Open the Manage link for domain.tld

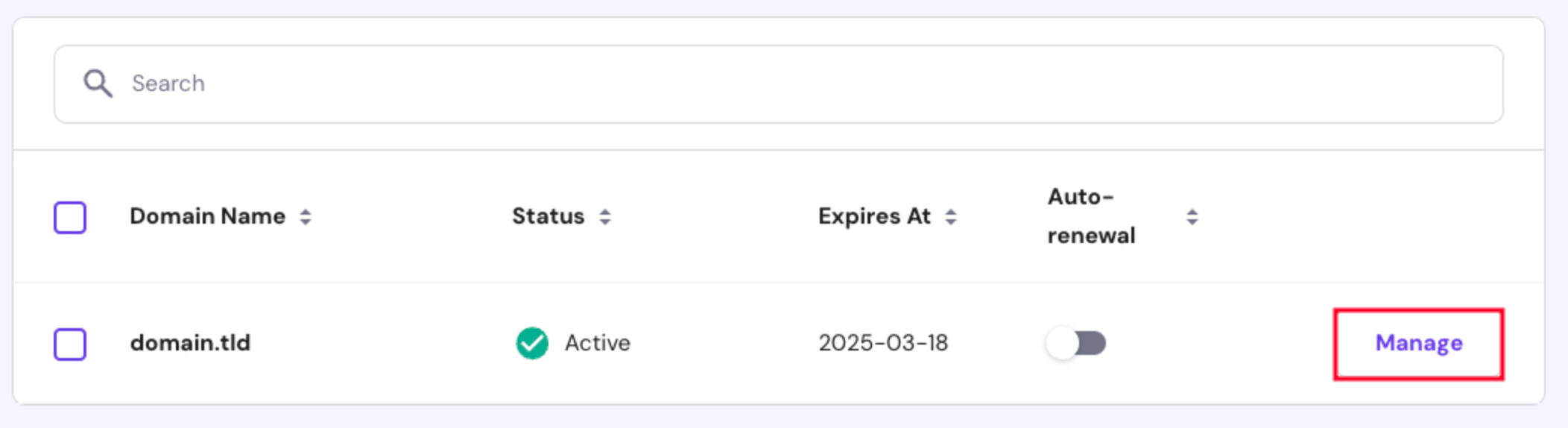click(1418, 344)
